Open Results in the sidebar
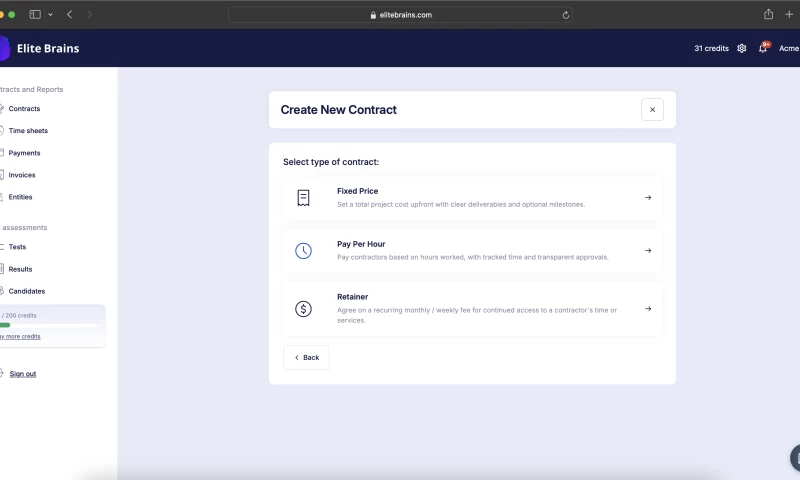Image resolution: width=800 pixels, height=480 pixels. coord(20,269)
